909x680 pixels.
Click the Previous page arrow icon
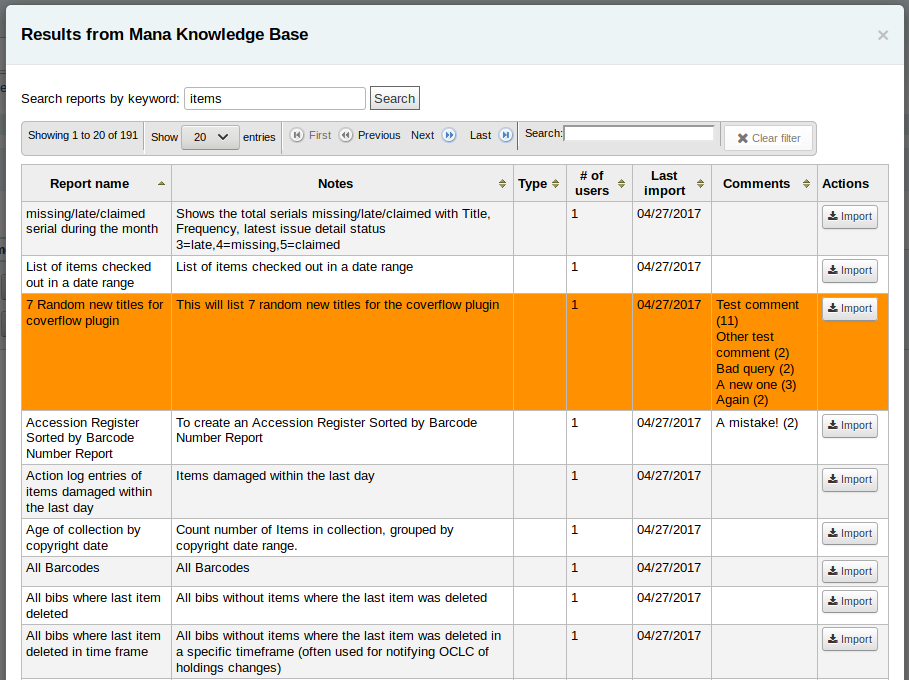346,136
